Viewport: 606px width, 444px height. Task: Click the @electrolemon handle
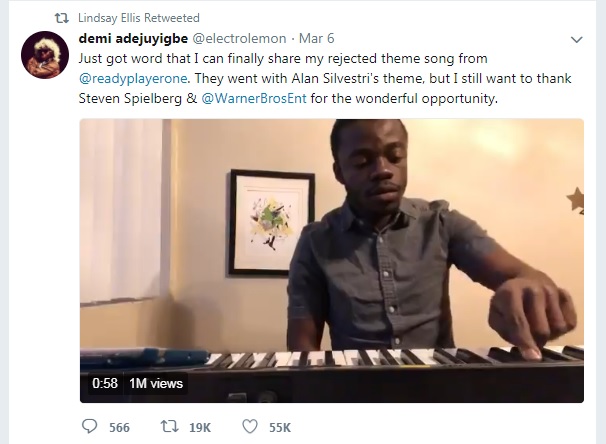(x=239, y=38)
